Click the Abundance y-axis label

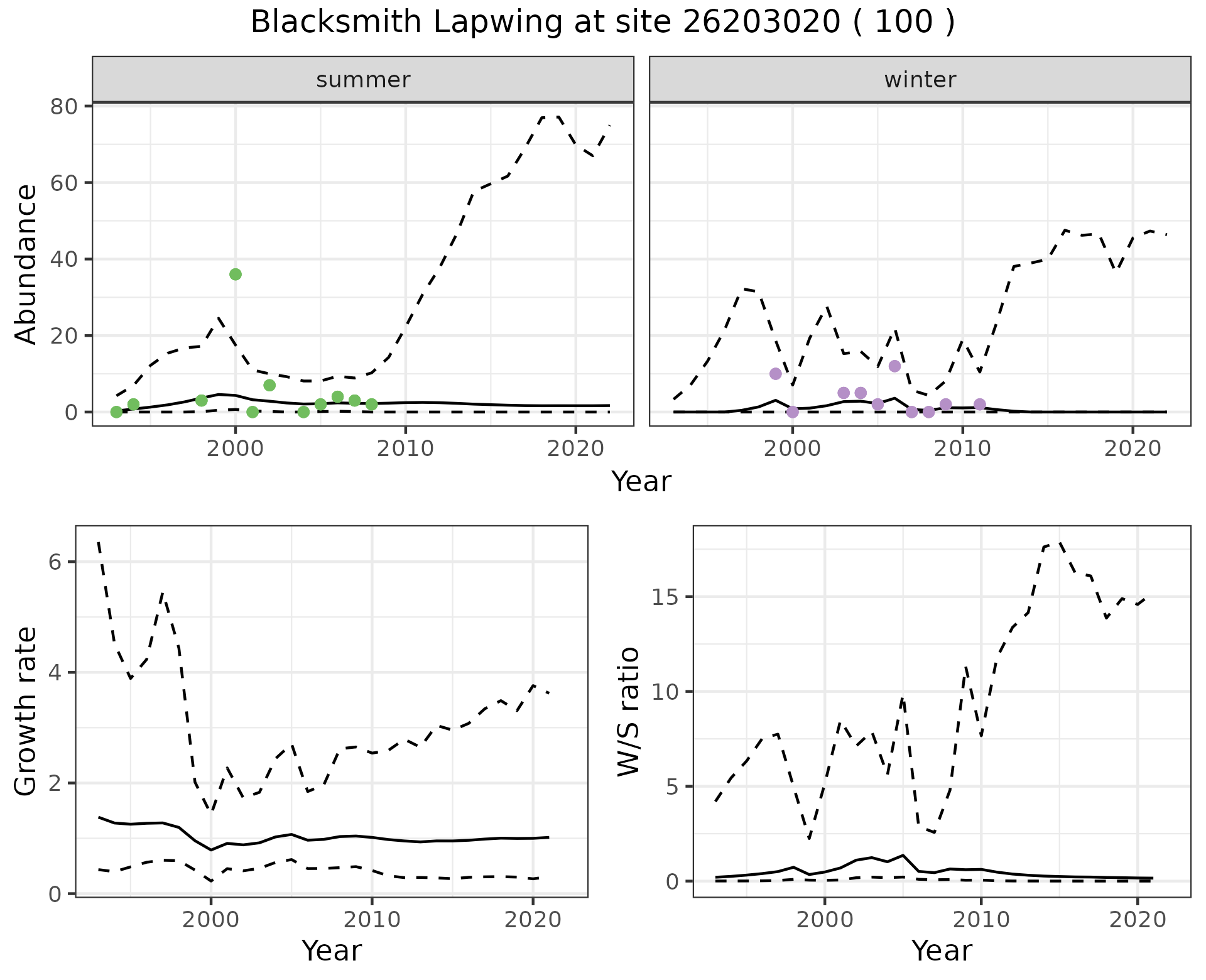point(26,264)
